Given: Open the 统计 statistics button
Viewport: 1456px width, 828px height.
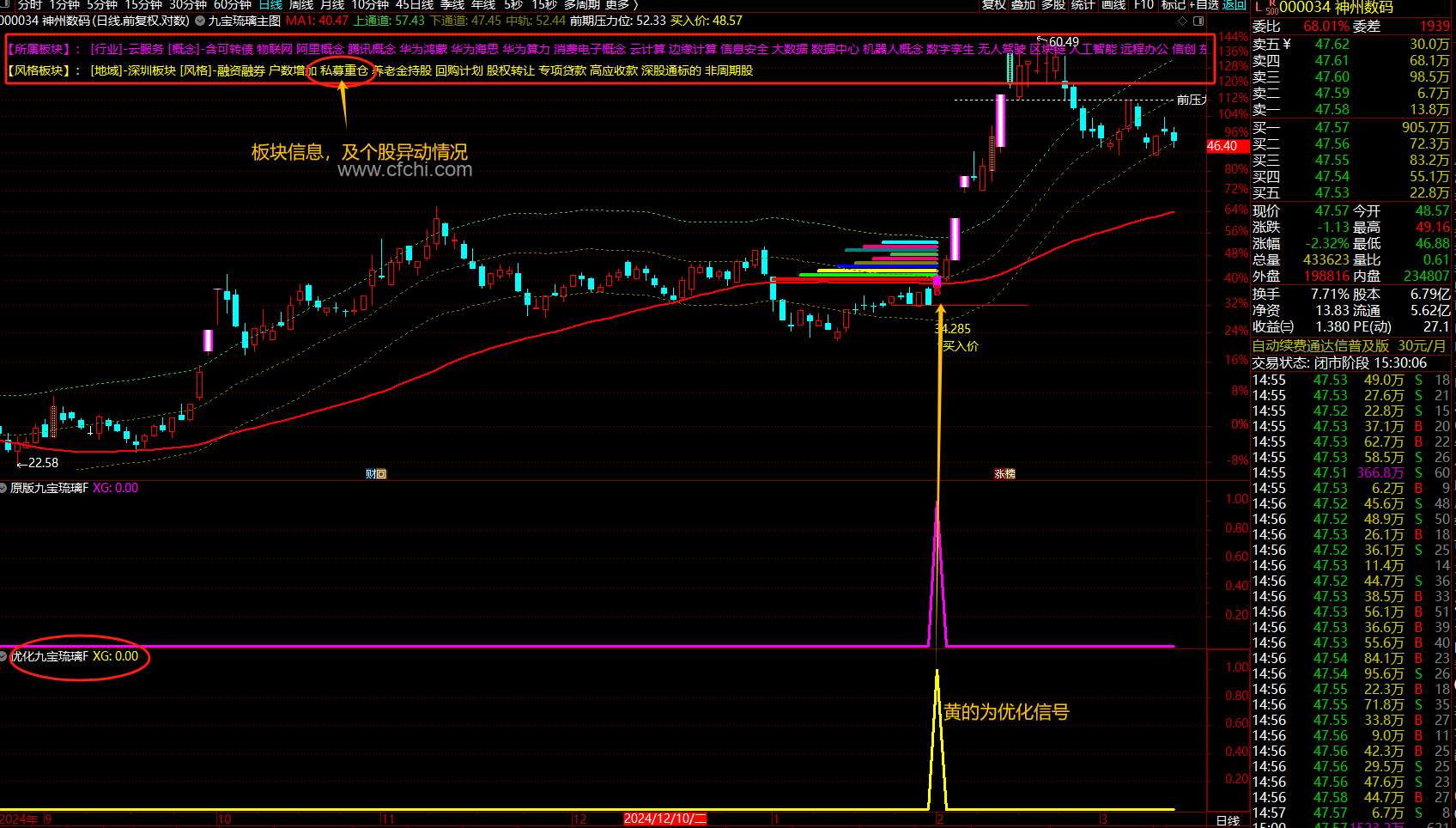Looking at the screenshot, I should coord(1083,4).
